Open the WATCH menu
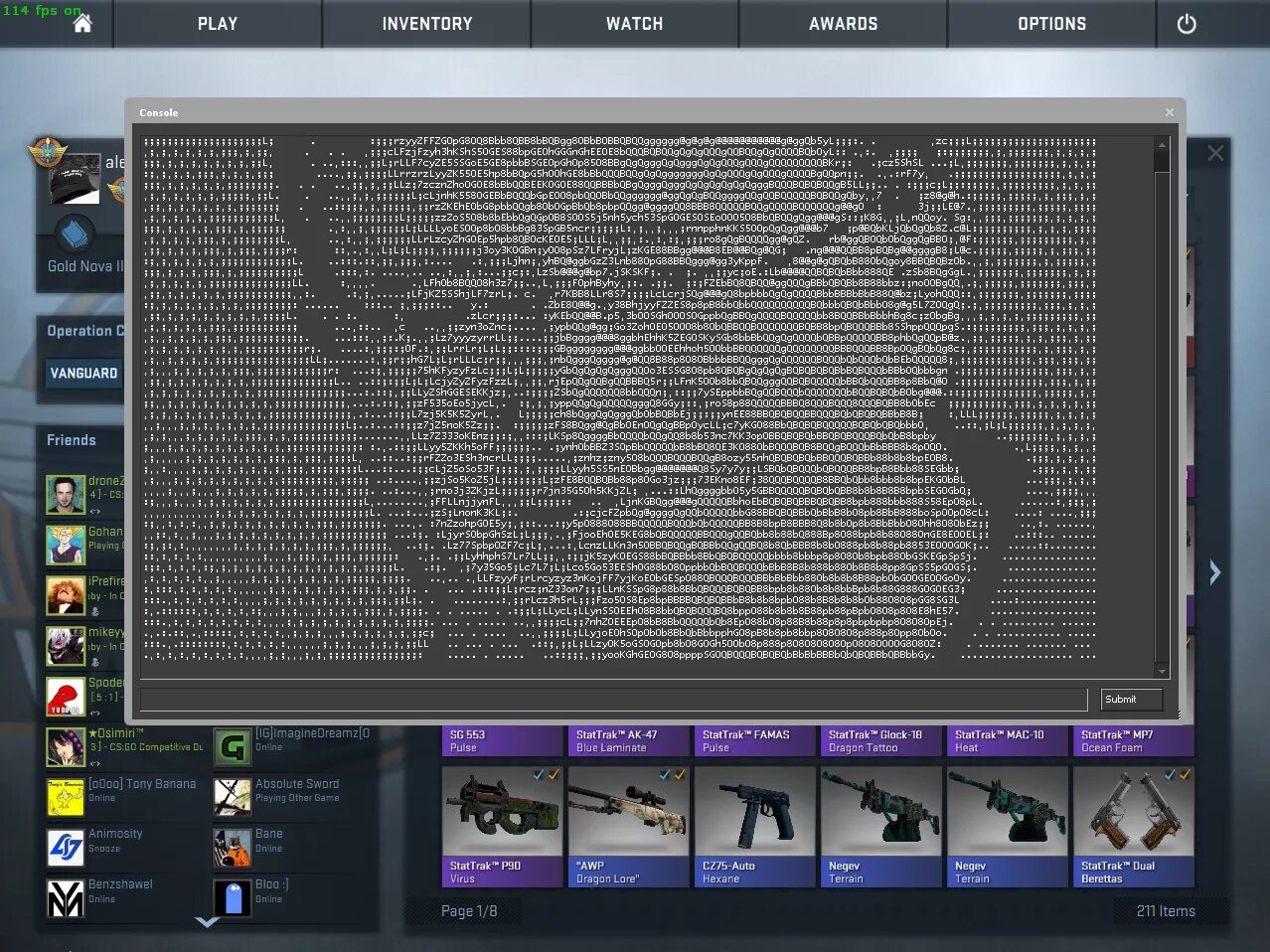The image size is (1270, 952). [x=635, y=24]
